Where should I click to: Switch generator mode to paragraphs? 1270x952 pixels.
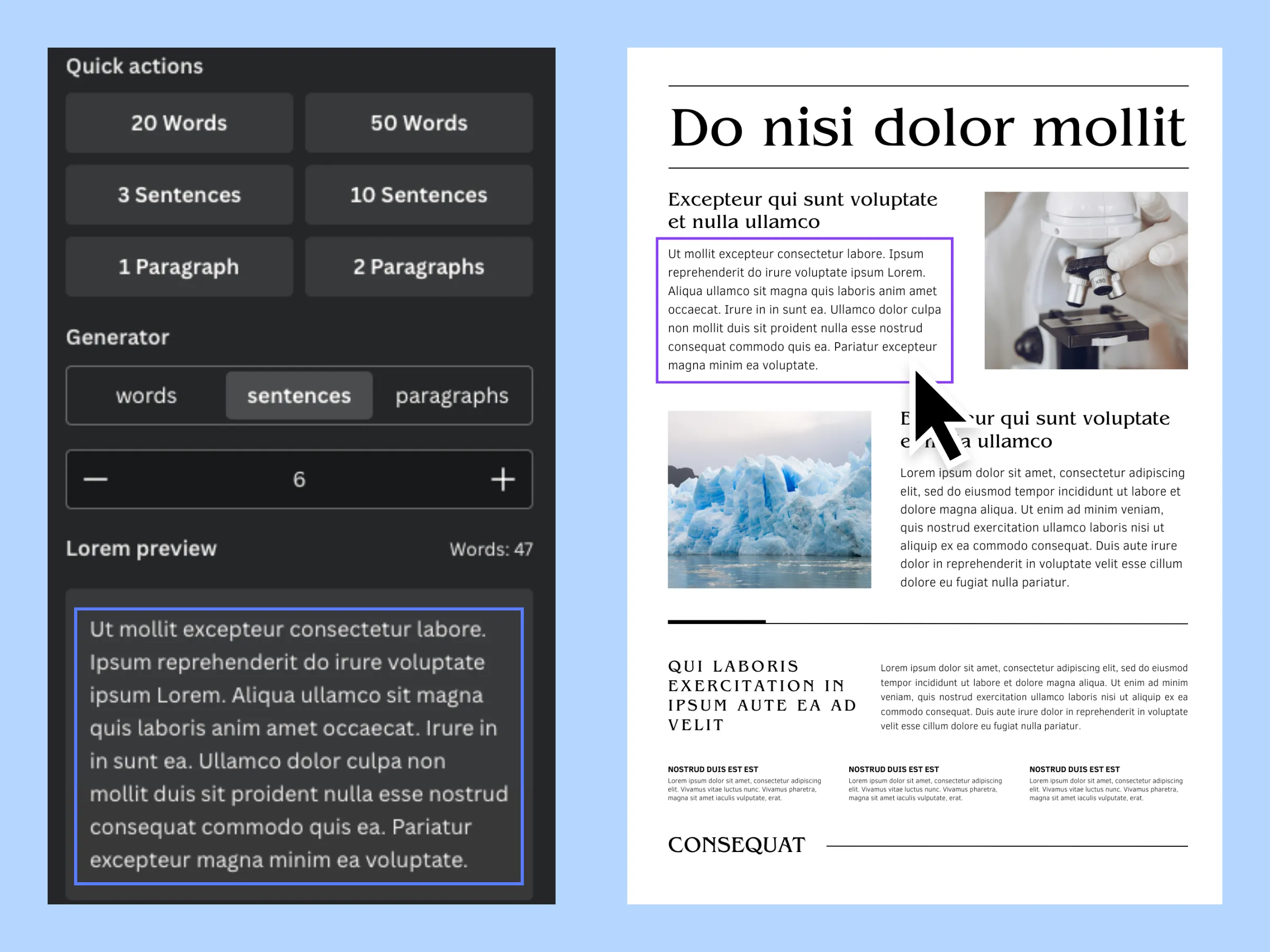452,396
